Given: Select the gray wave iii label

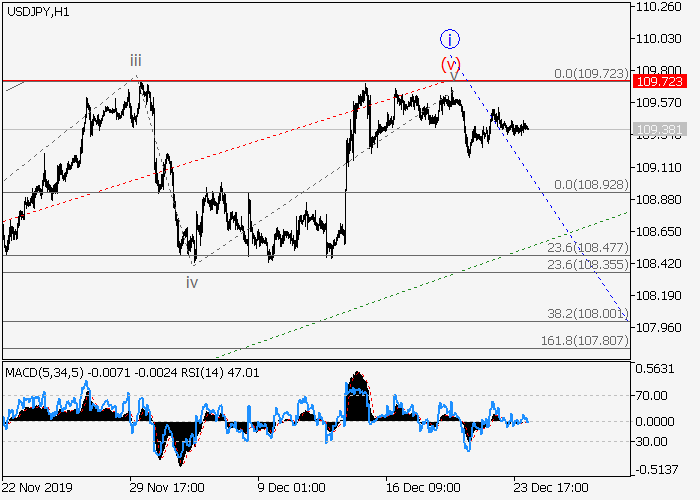Looking at the screenshot, I should coord(135,61).
